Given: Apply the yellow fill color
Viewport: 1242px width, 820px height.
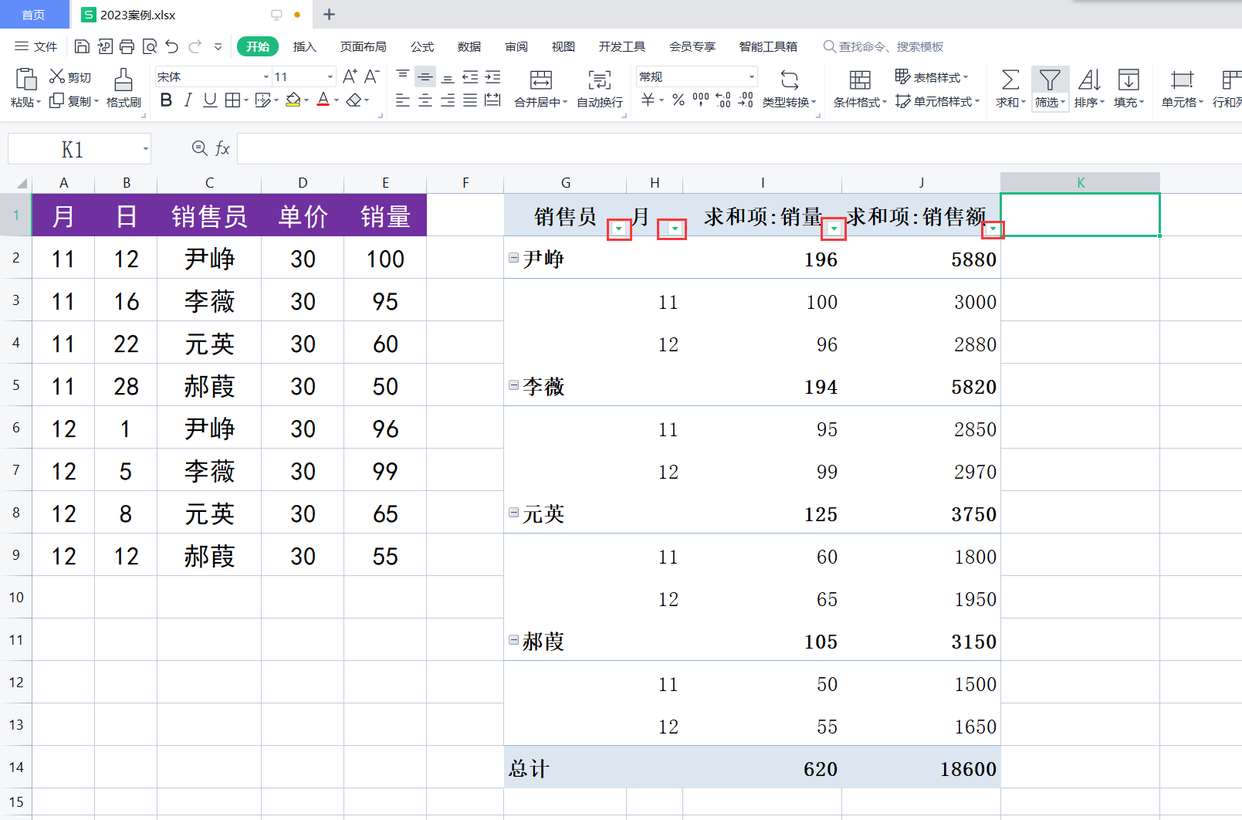Looking at the screenshot, I should pyautogui.click(x=293, y=100).
